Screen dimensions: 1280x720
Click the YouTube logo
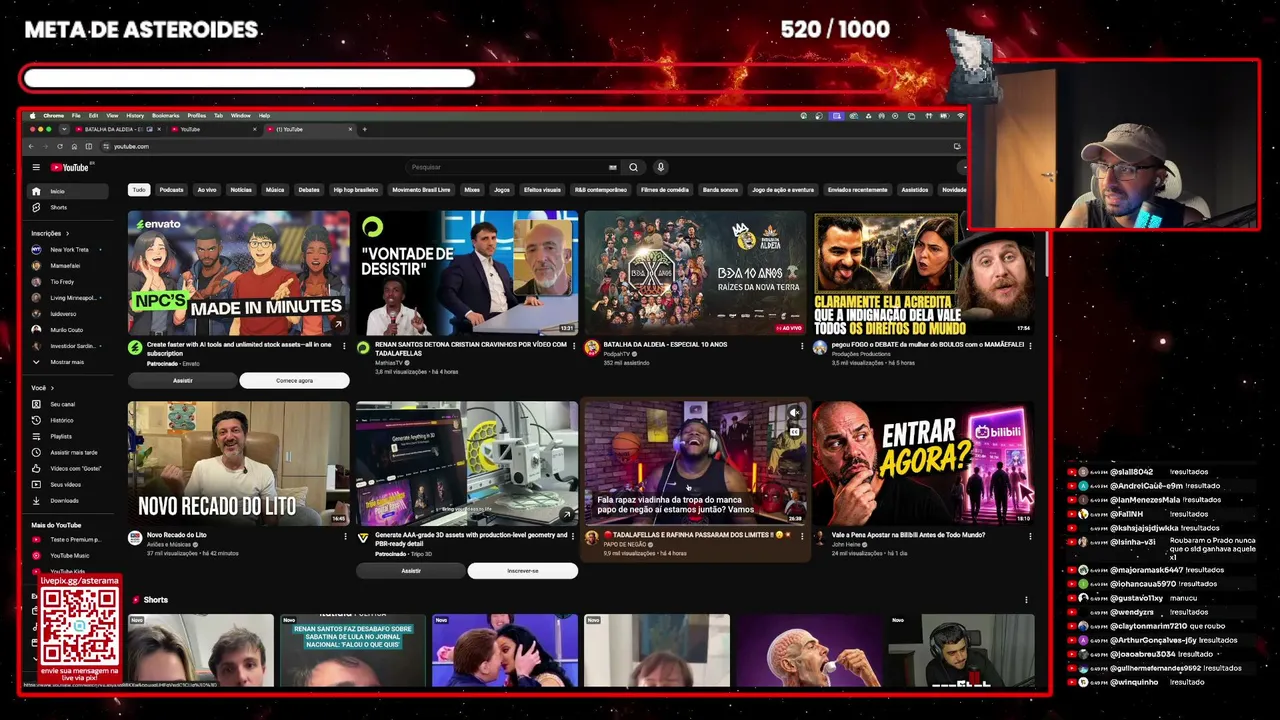(70, 167)
